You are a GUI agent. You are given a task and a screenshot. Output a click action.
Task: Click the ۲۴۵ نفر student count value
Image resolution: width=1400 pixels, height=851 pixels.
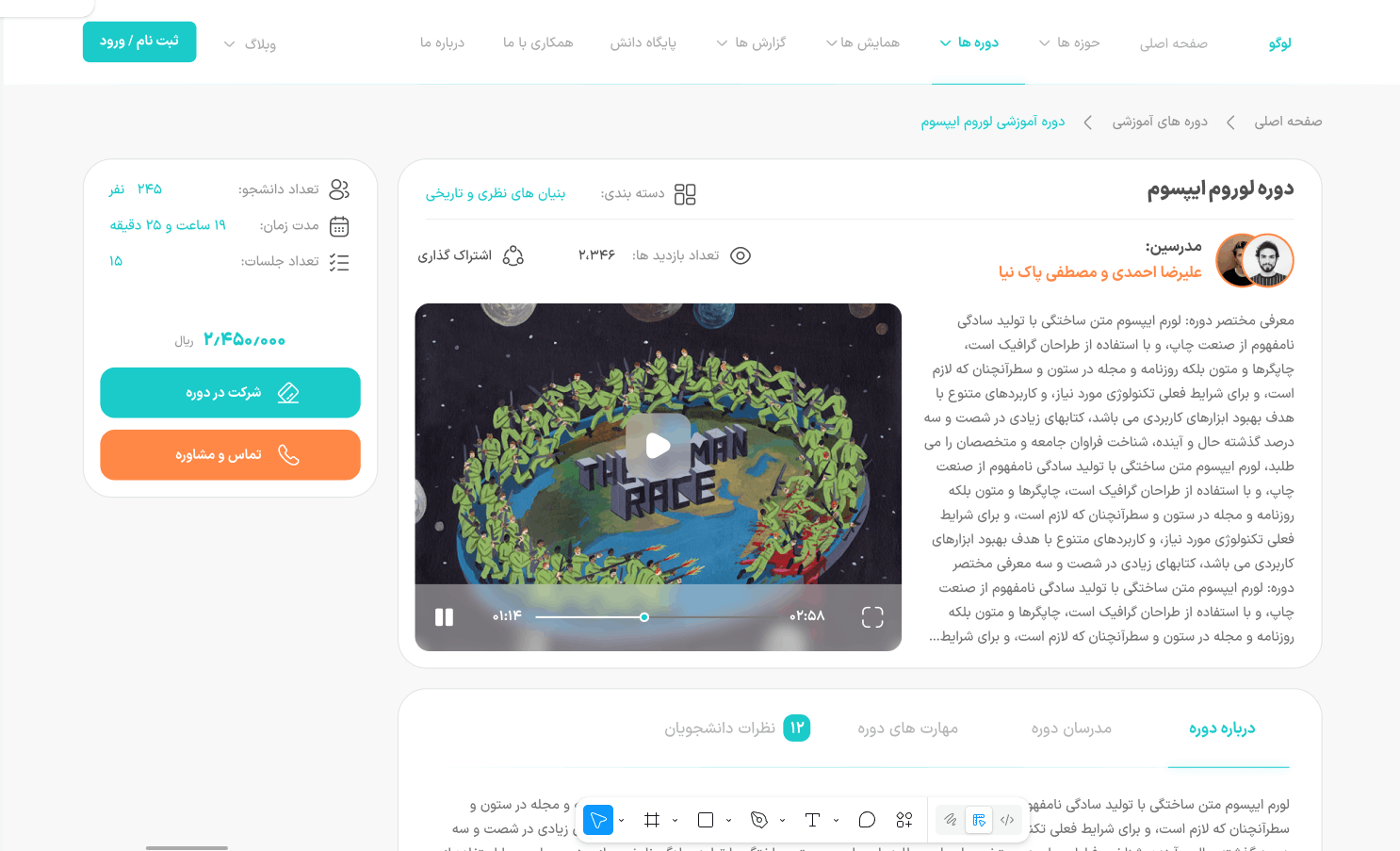[136, 189]
